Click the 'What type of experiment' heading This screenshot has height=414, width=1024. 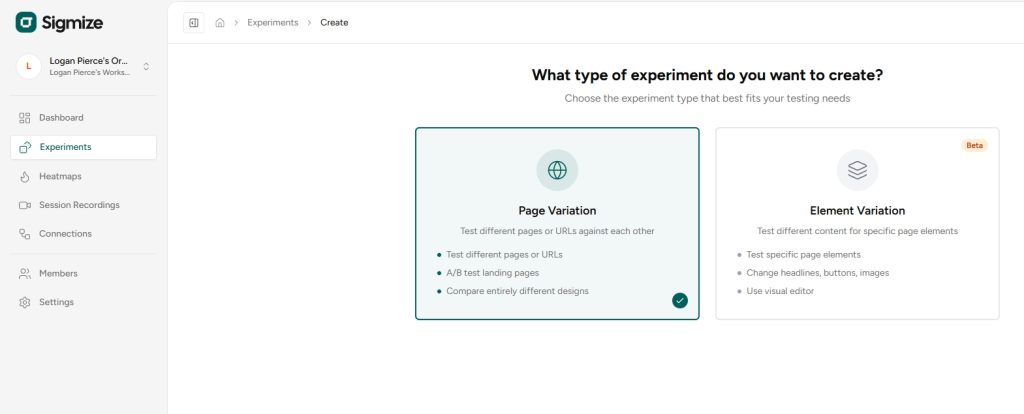click(707, 75)
